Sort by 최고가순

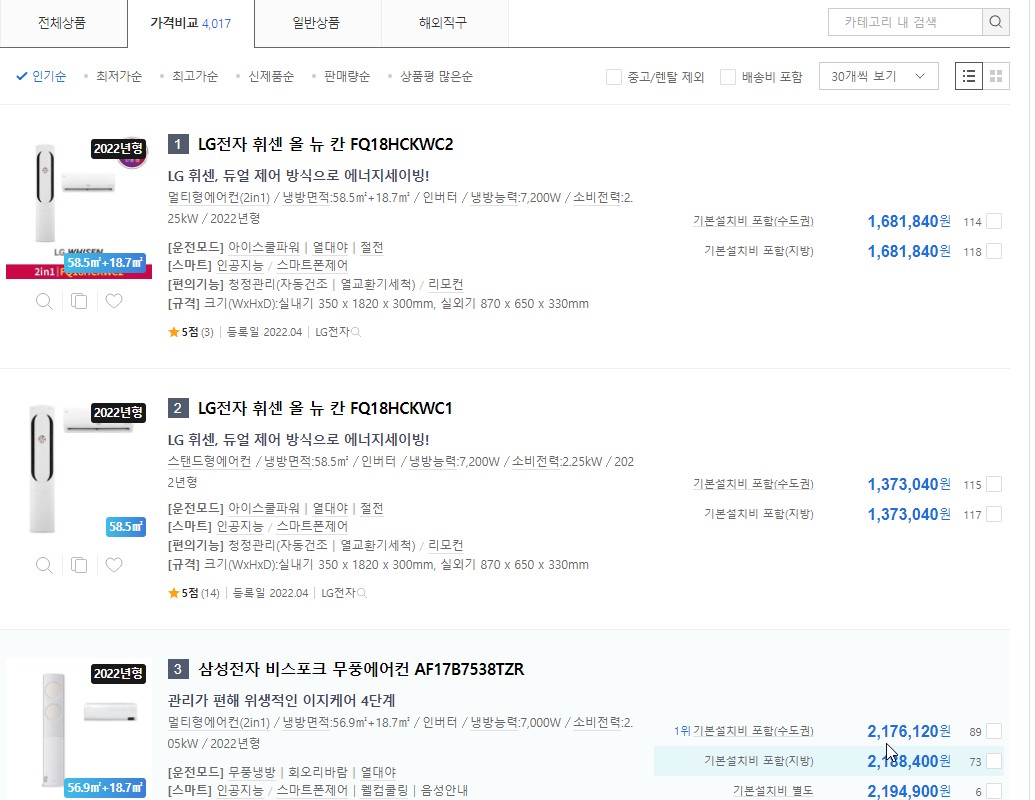195,77
